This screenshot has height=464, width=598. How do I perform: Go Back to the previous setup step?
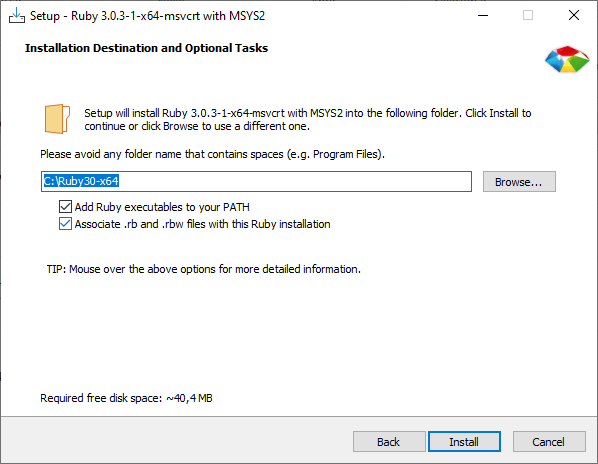[389, 442]
